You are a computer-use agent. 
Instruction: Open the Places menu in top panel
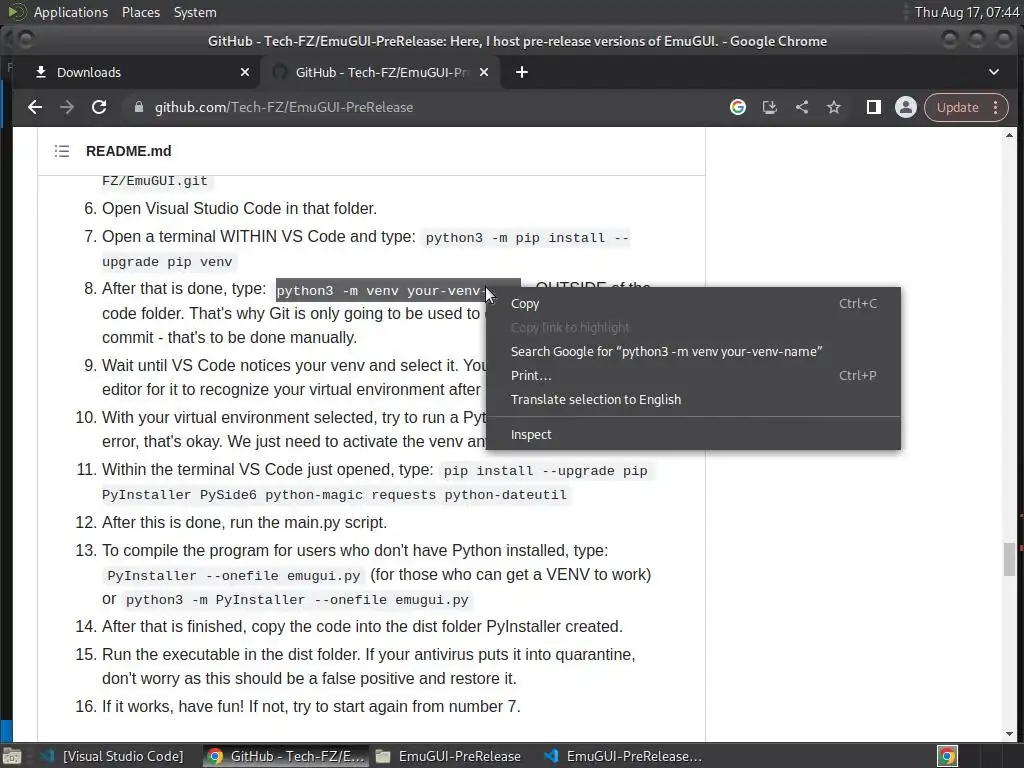140,12
